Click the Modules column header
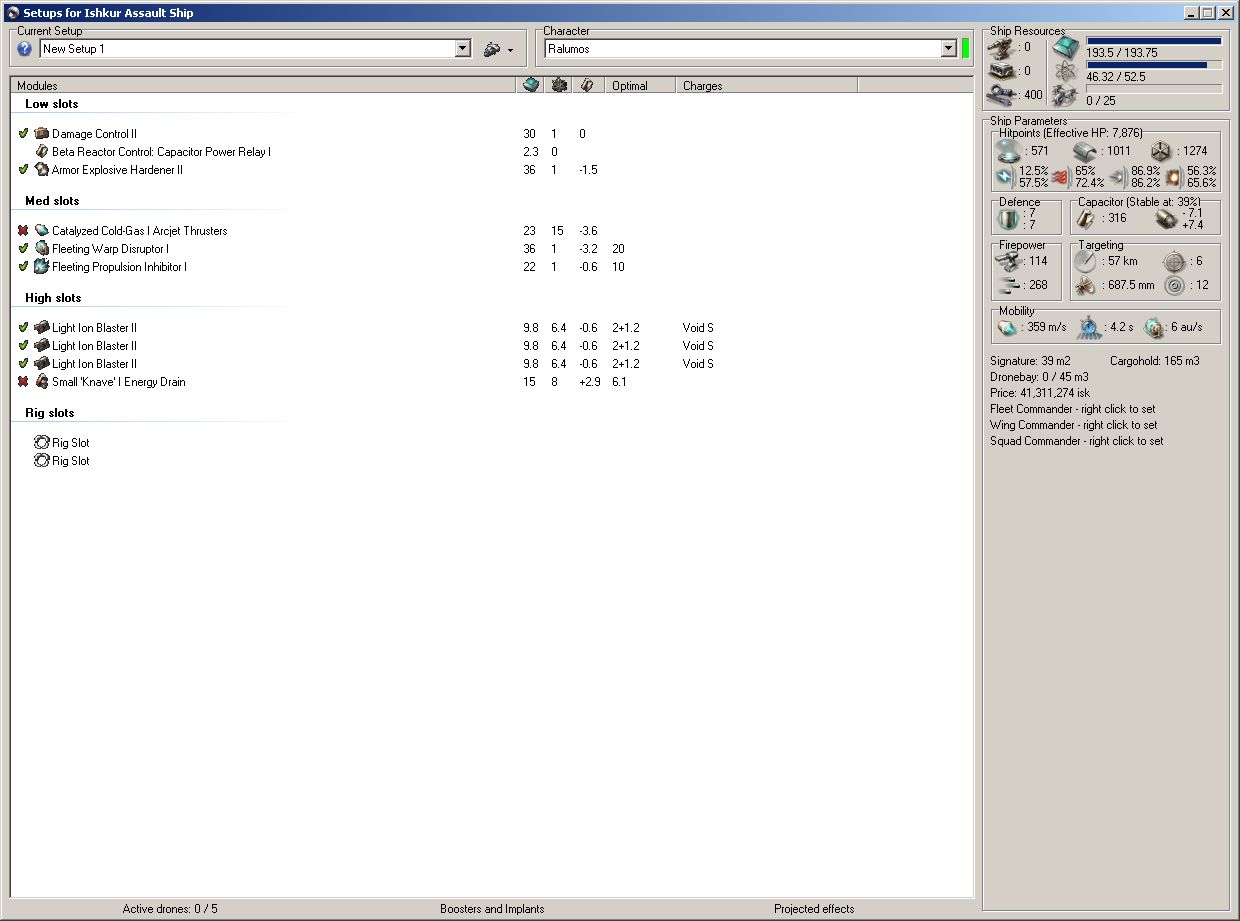 263,85
